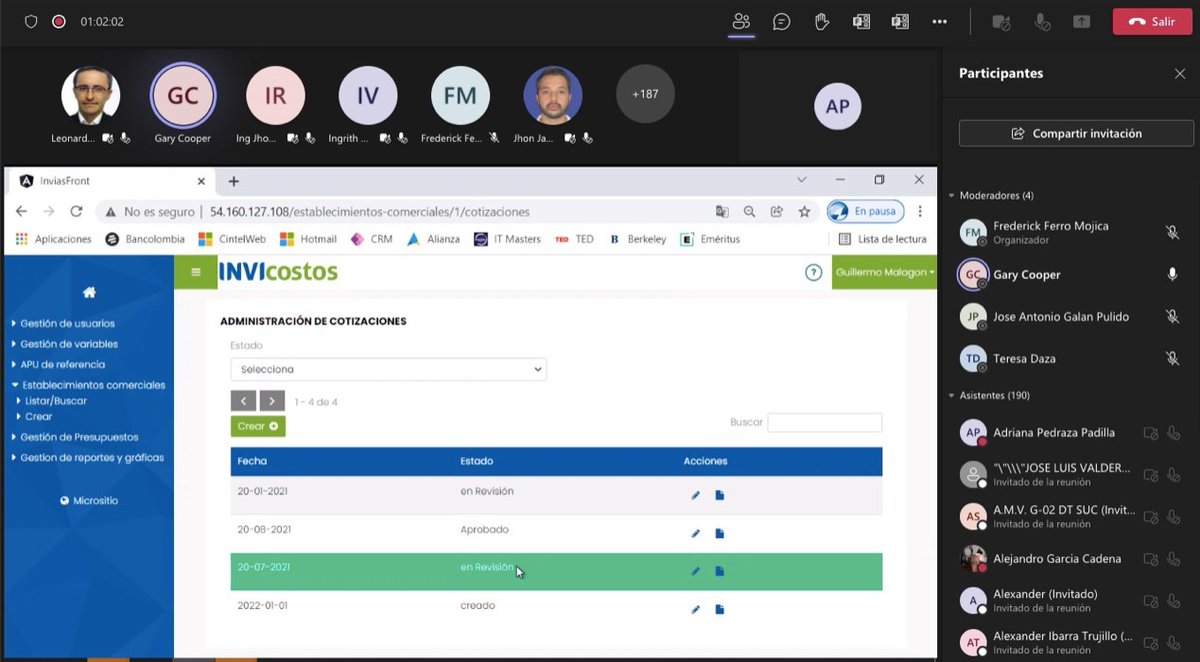Open Lista de lectura
The width and height of the screenshot is (1200, 662).
point(883,239)
